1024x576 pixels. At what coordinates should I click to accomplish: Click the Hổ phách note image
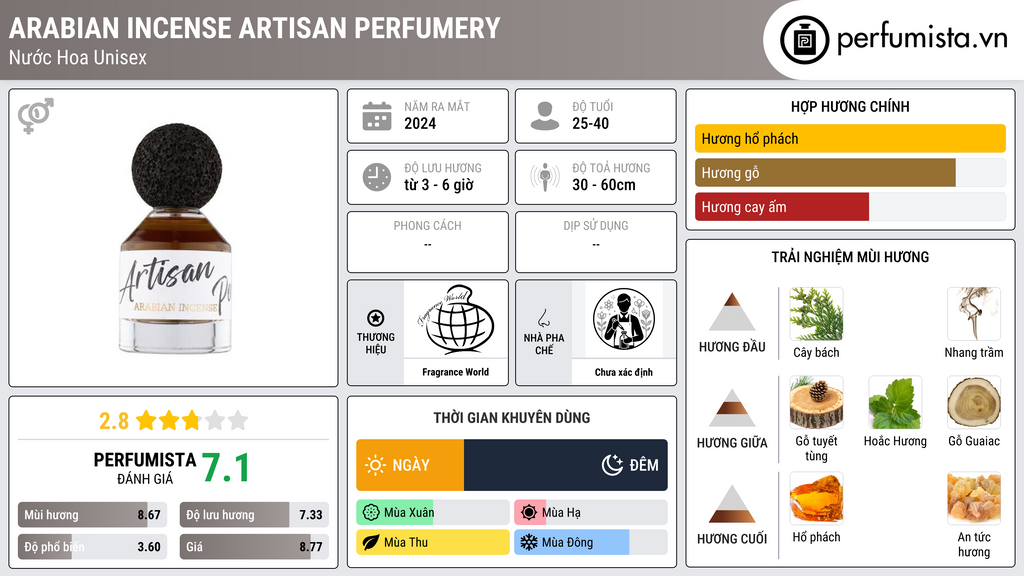(816, 498)
